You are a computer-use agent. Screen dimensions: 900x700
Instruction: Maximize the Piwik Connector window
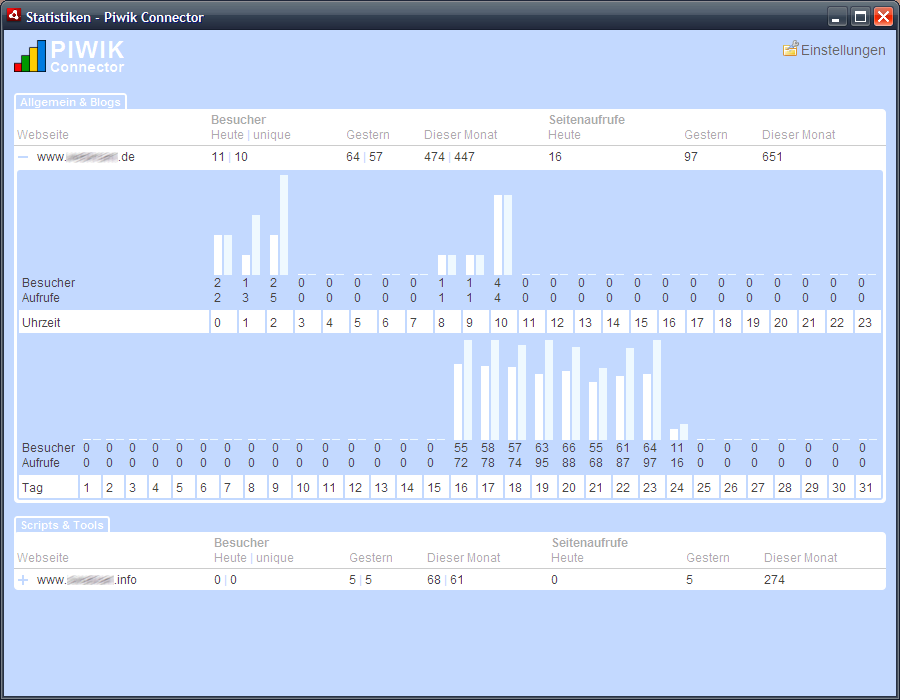pos(860,16)
